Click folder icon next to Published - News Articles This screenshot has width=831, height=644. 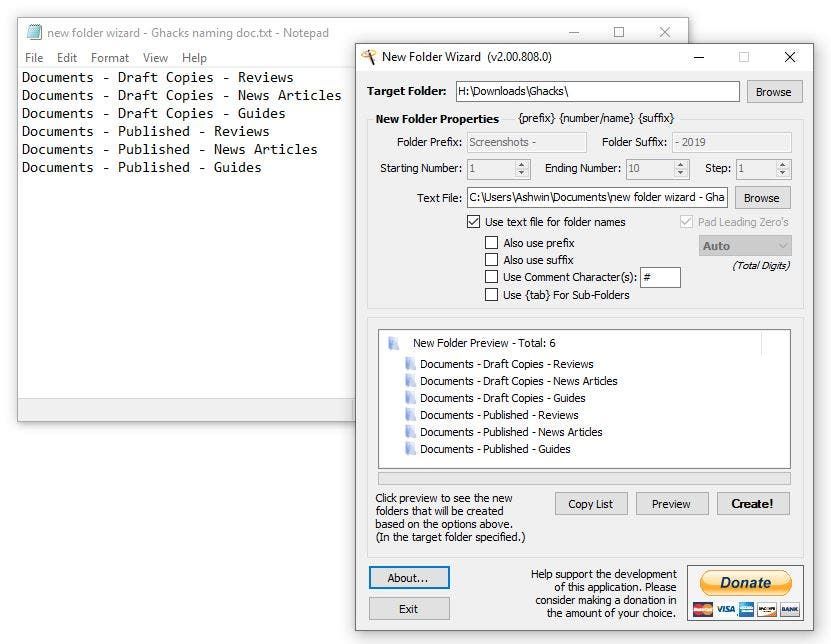(410, 431)
